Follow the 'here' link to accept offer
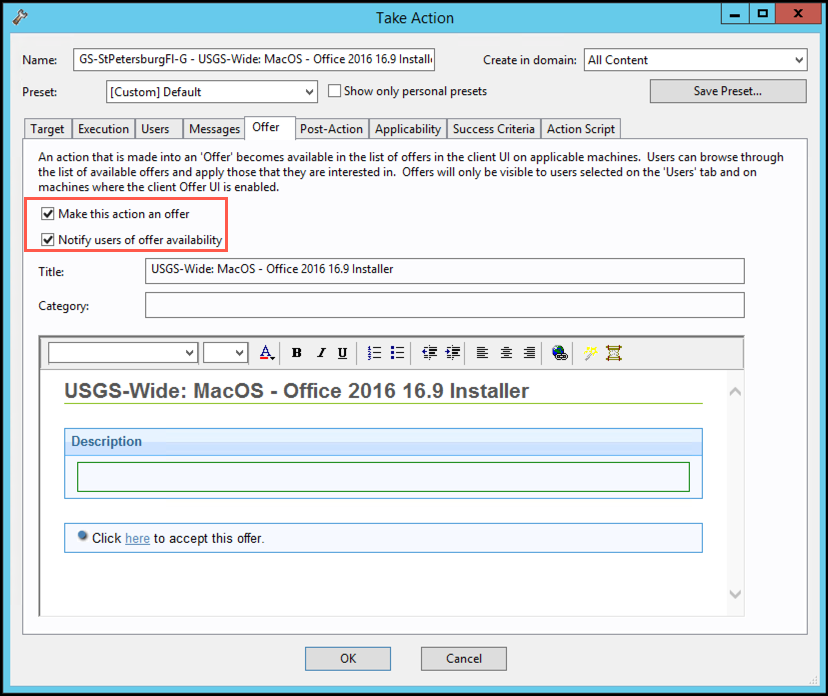 coord(137,539)
